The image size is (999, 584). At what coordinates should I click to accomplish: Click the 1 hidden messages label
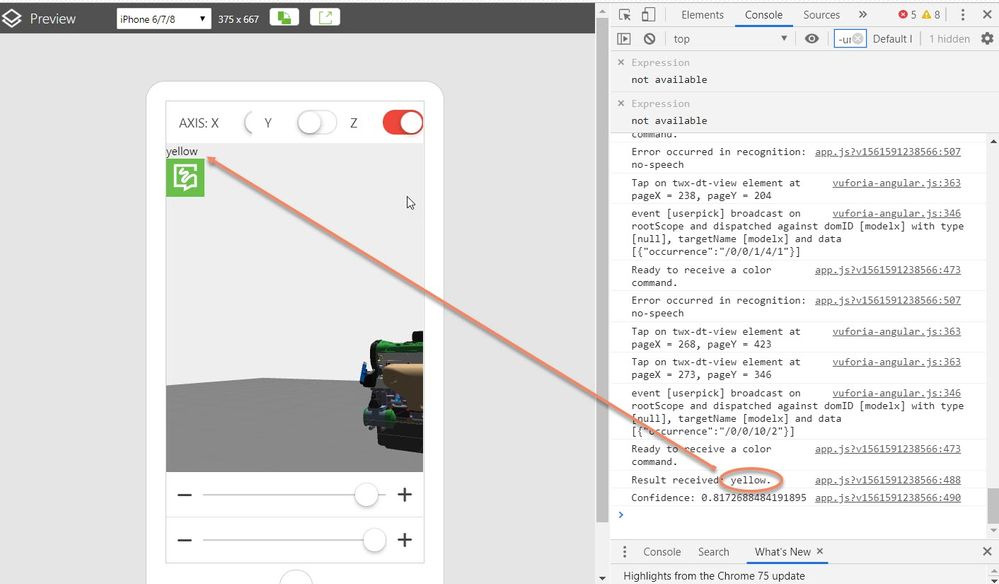949,39
